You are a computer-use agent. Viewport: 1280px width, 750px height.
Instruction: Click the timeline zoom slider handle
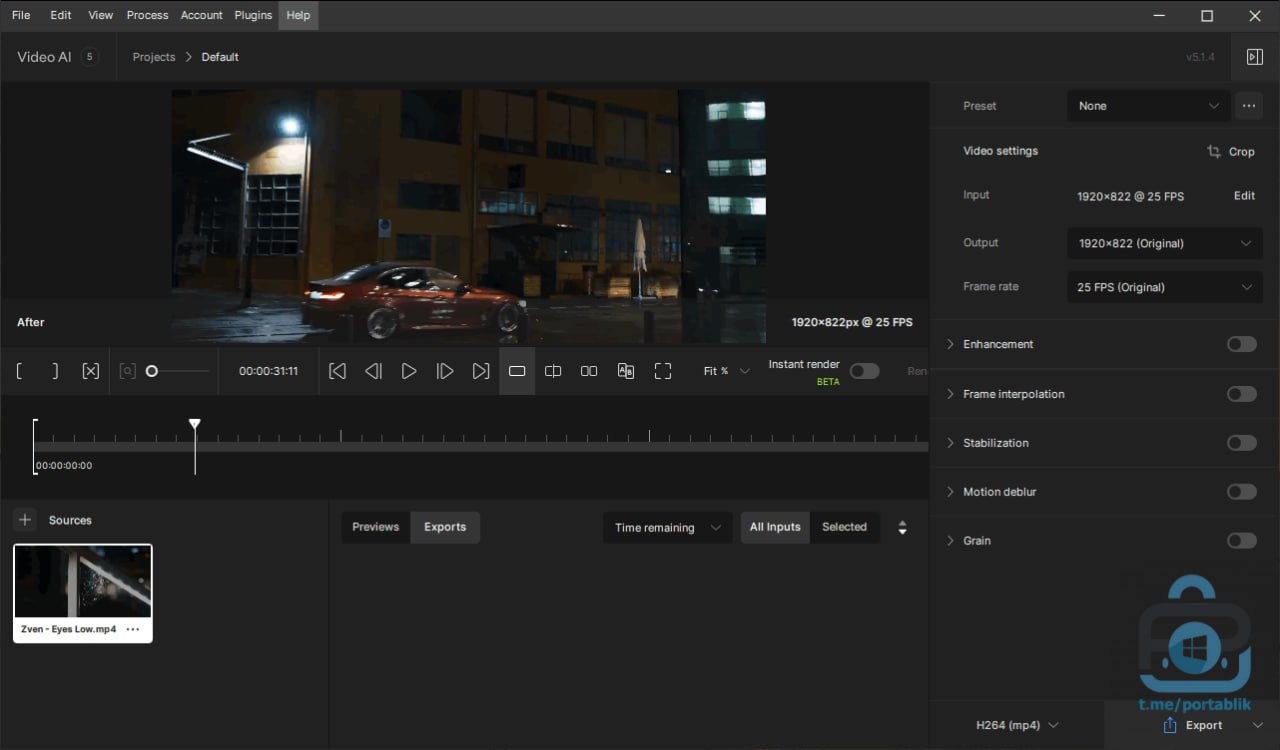(152, 371)
